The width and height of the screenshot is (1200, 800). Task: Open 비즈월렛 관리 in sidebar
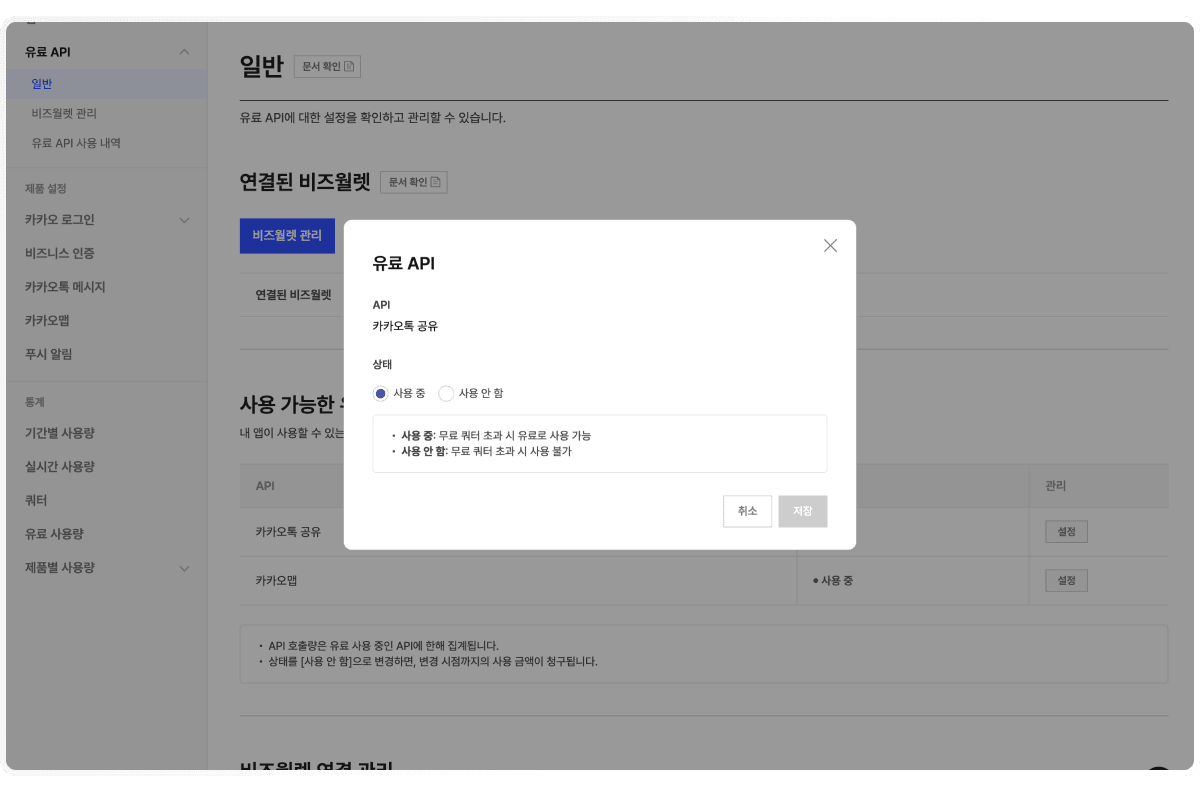coord(64,114)
